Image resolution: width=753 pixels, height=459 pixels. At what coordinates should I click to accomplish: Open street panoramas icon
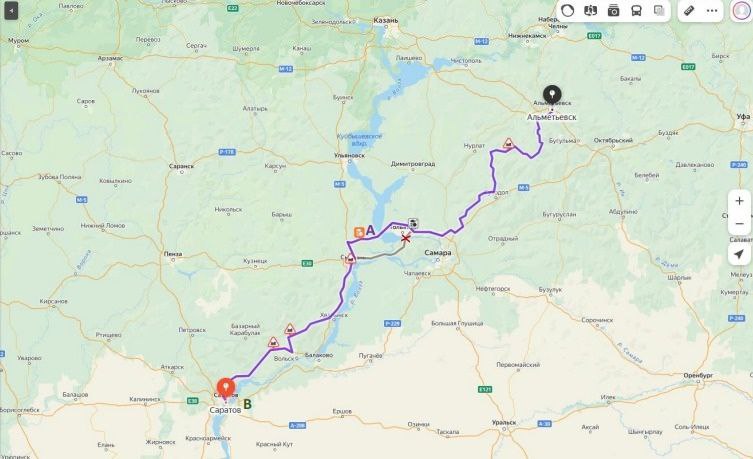(590, 11)
